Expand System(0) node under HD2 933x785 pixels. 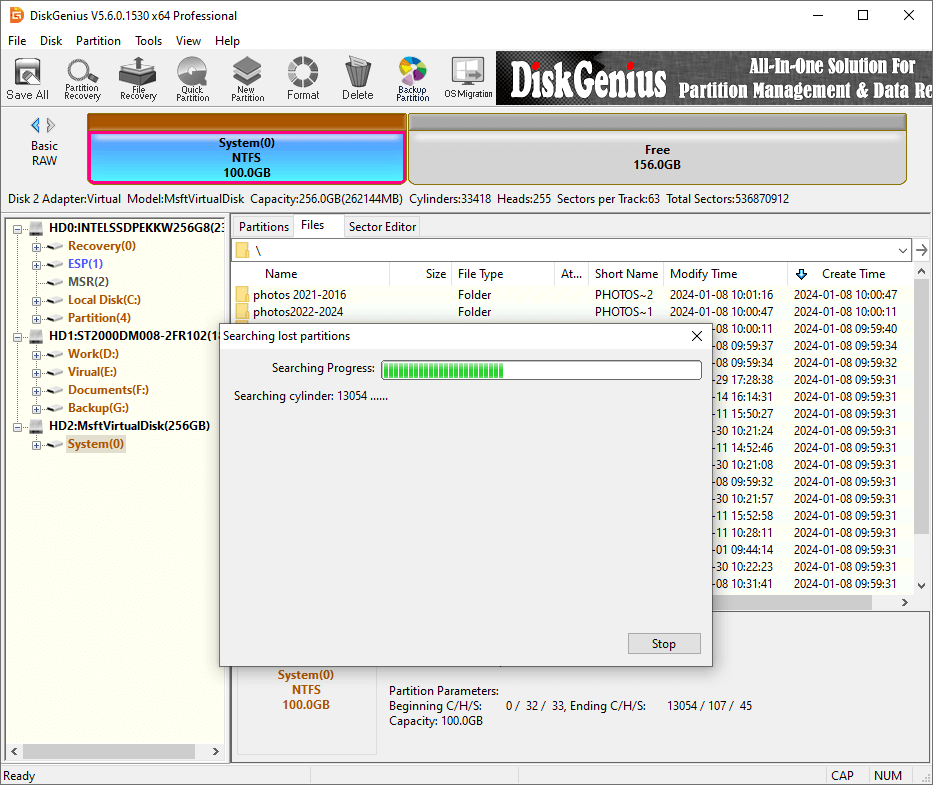tap(36, 445)
